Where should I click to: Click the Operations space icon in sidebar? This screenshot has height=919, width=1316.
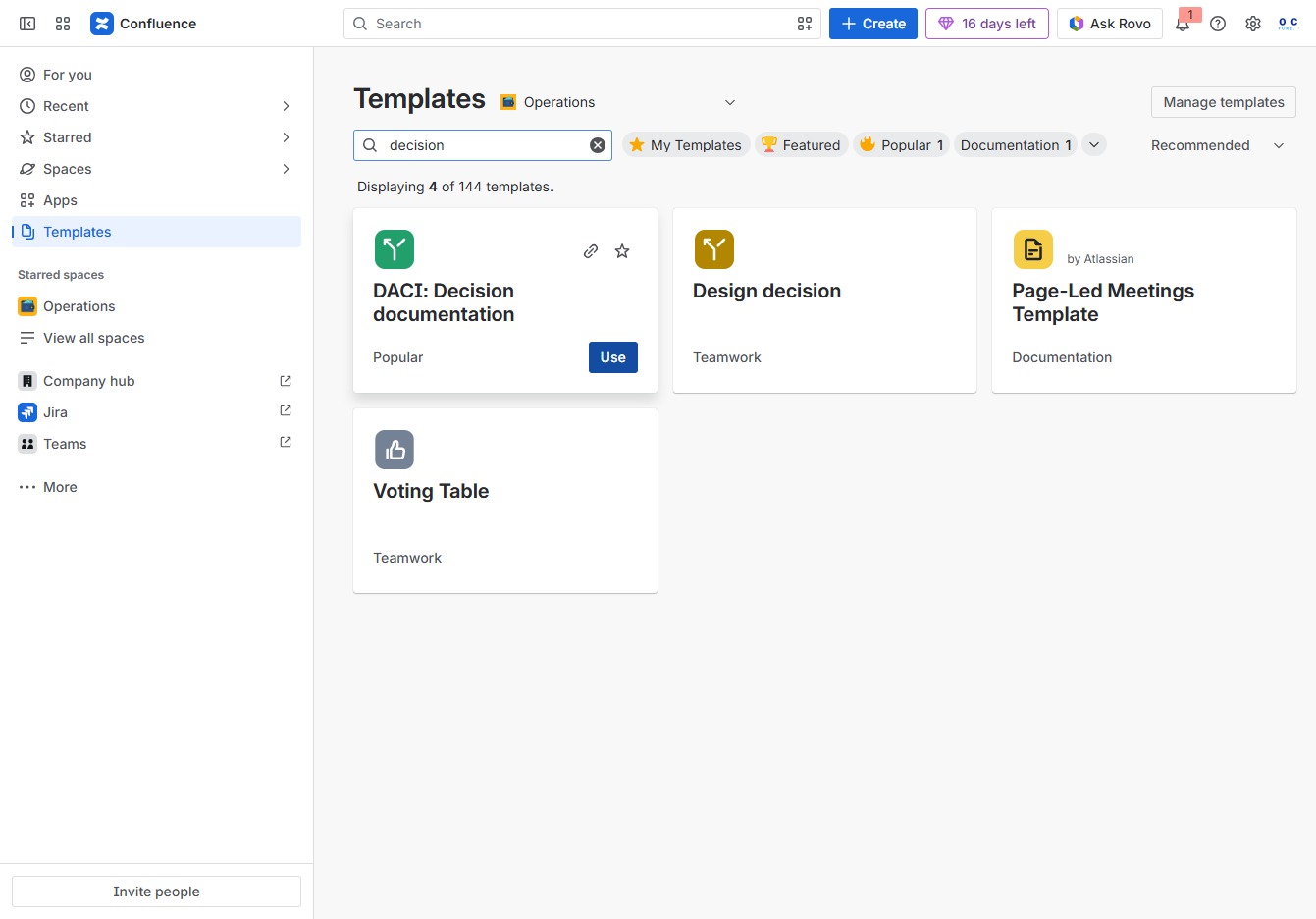[x=27, y=306]
